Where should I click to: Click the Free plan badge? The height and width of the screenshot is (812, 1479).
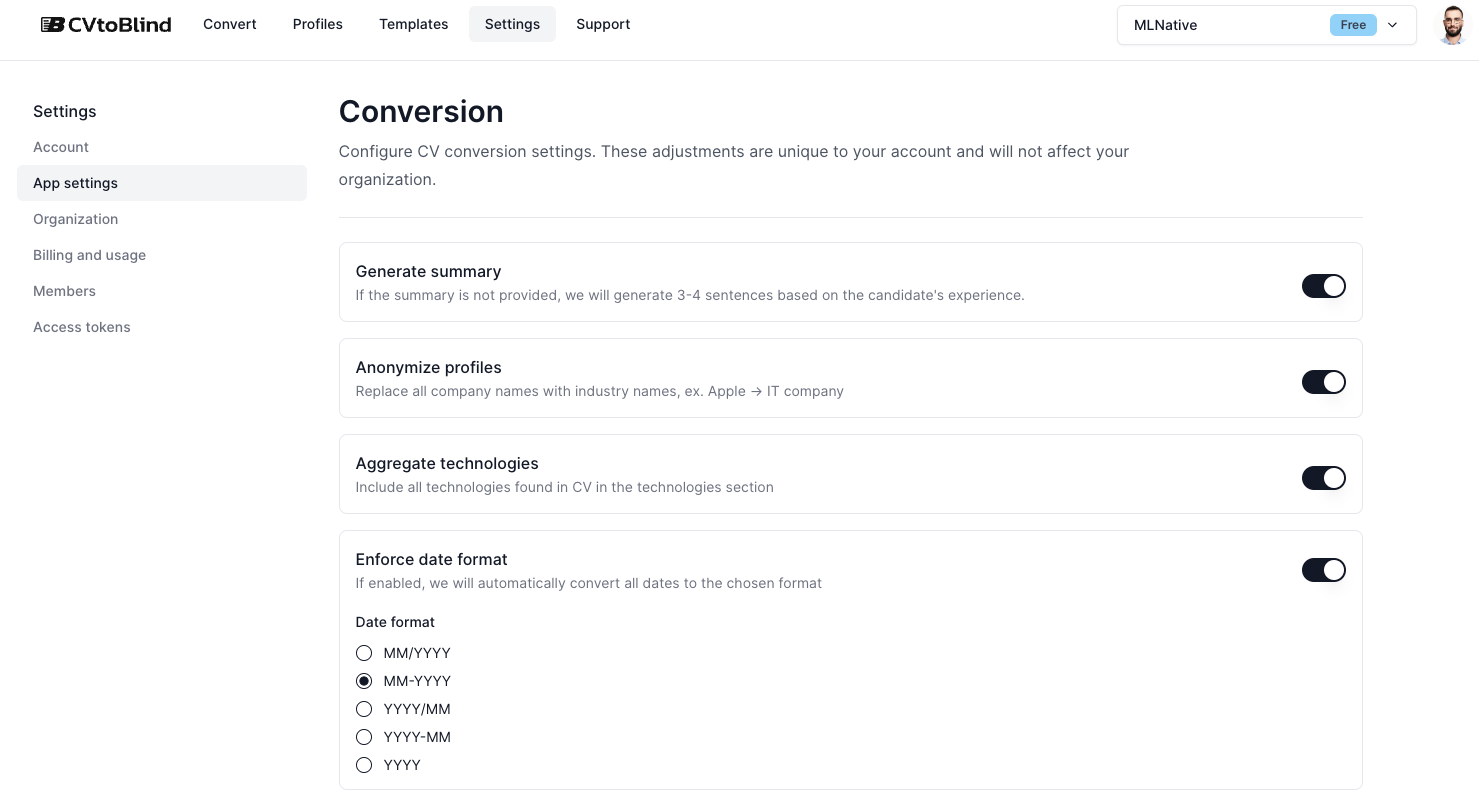click(x=1353, y=25)
